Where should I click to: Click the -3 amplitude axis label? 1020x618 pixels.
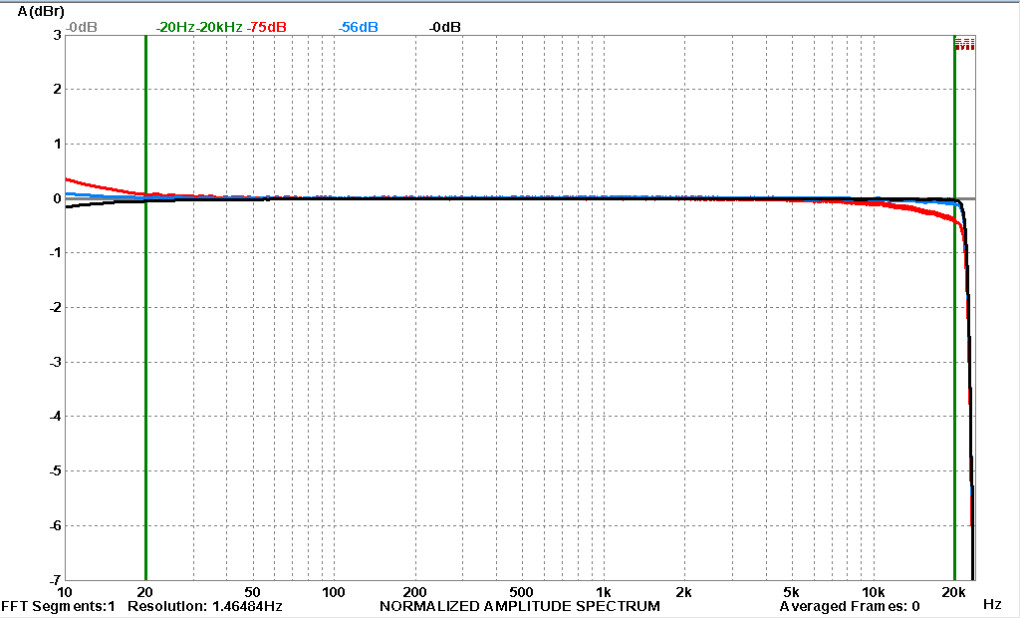click(x=56, y=362)
